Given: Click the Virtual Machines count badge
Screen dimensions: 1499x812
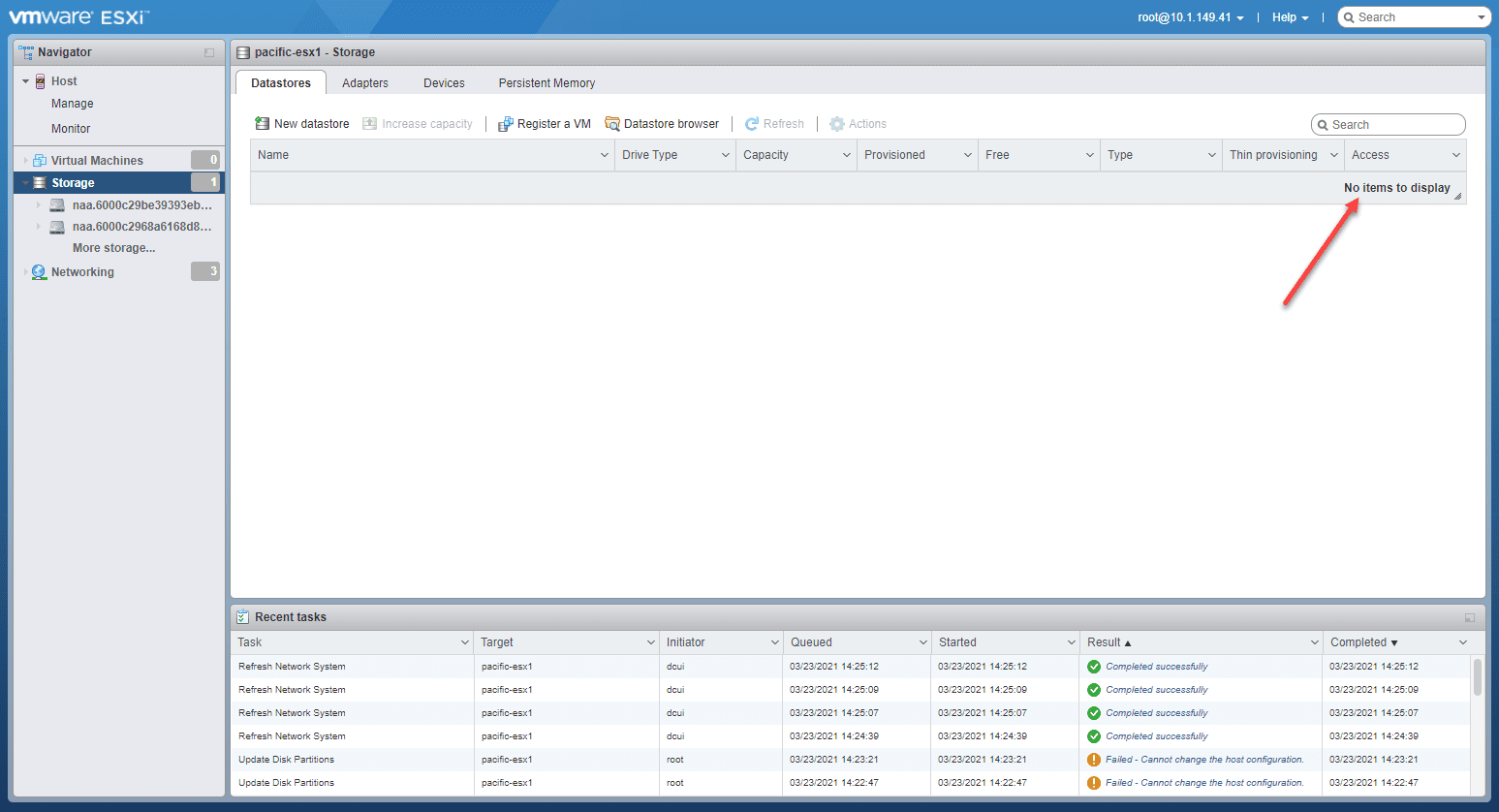Looking at the screenshot, I should [x=205, y=160].
